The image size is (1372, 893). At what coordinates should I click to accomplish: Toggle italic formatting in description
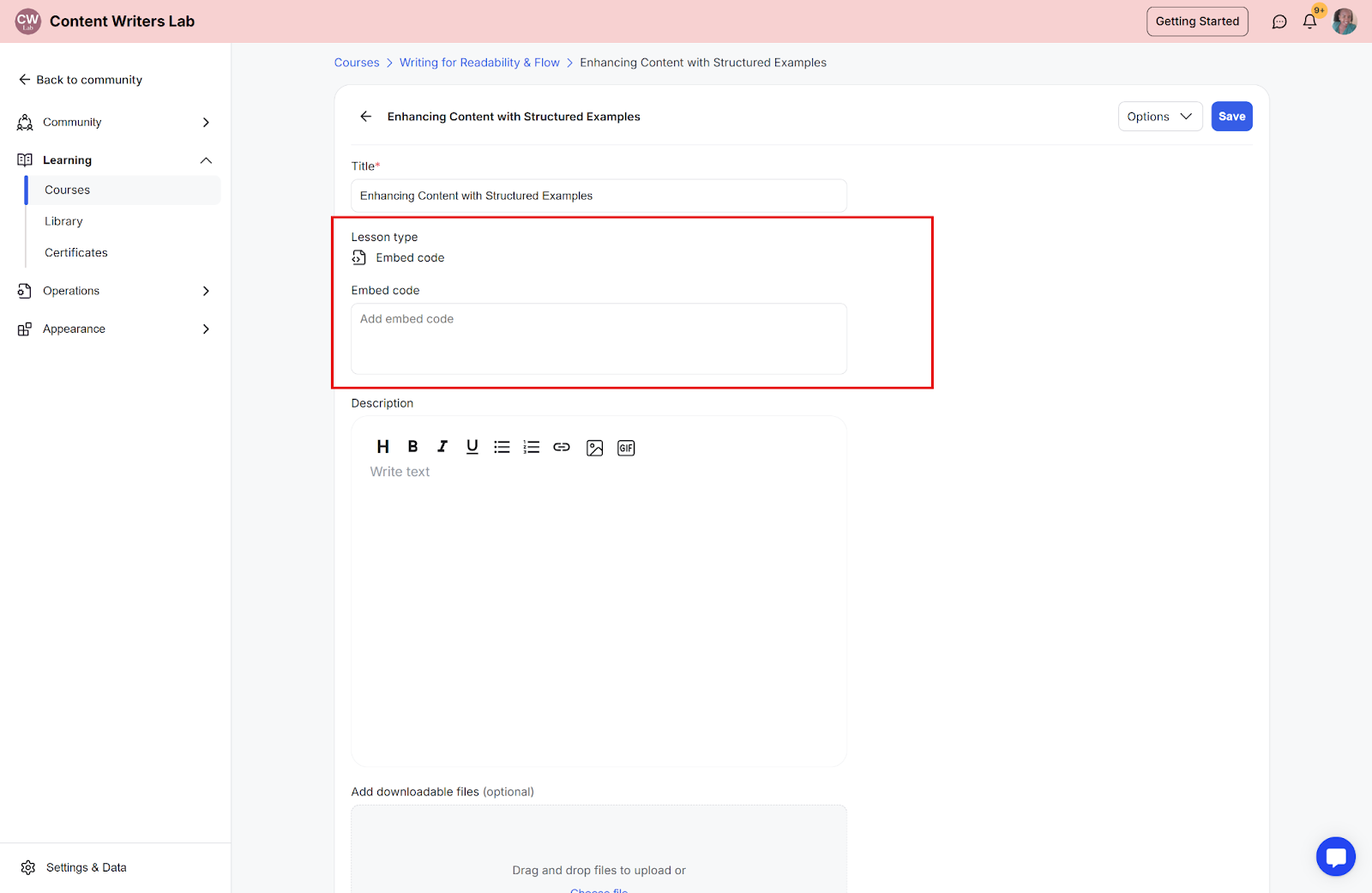442,447
